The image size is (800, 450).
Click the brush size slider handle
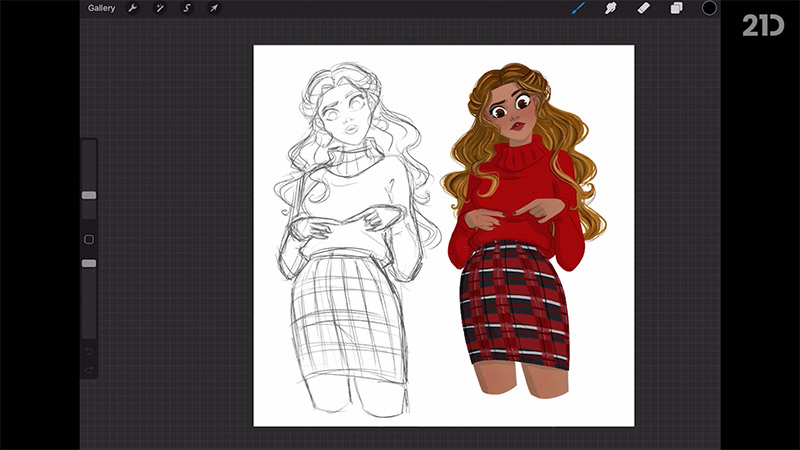point(89,195)
